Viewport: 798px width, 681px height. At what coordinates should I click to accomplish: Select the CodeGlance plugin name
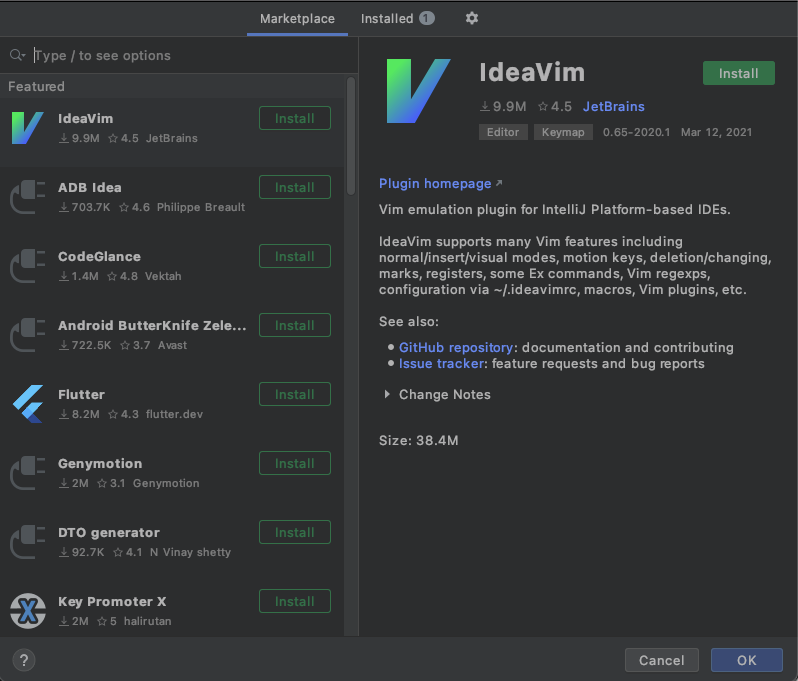(x=99, y=257)
